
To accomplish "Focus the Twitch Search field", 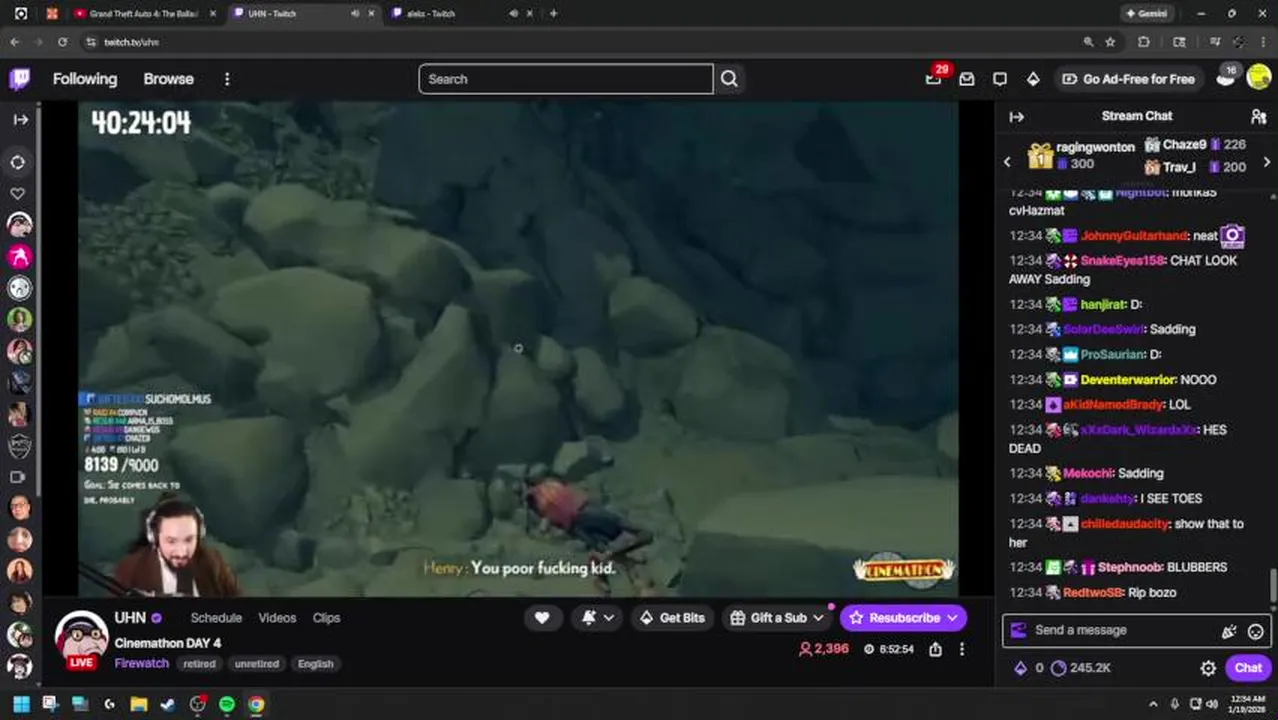I will [566, 79].
